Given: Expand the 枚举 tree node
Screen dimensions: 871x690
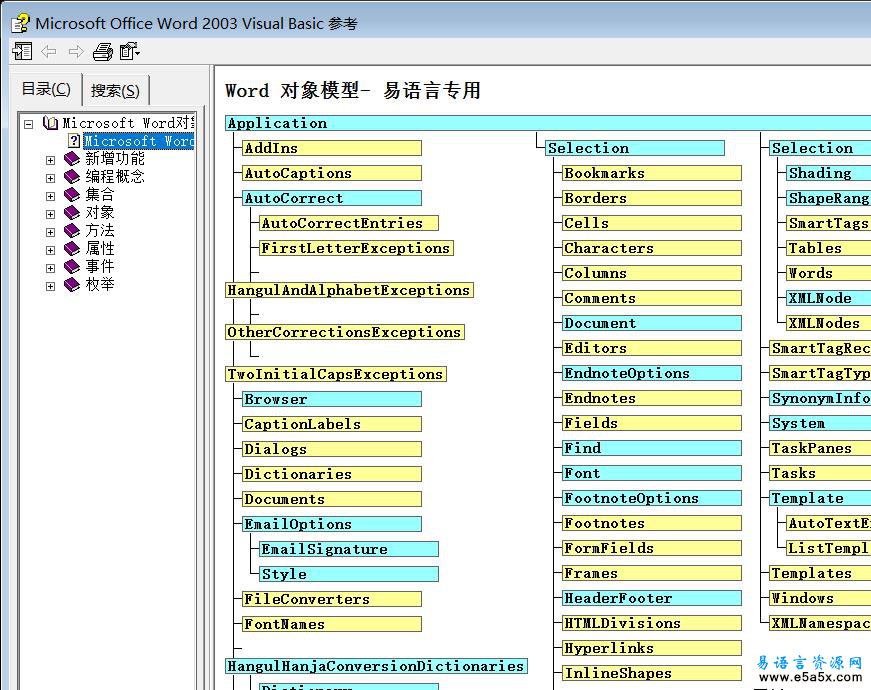Looking at the screenshot, I should tap(50, 285).
